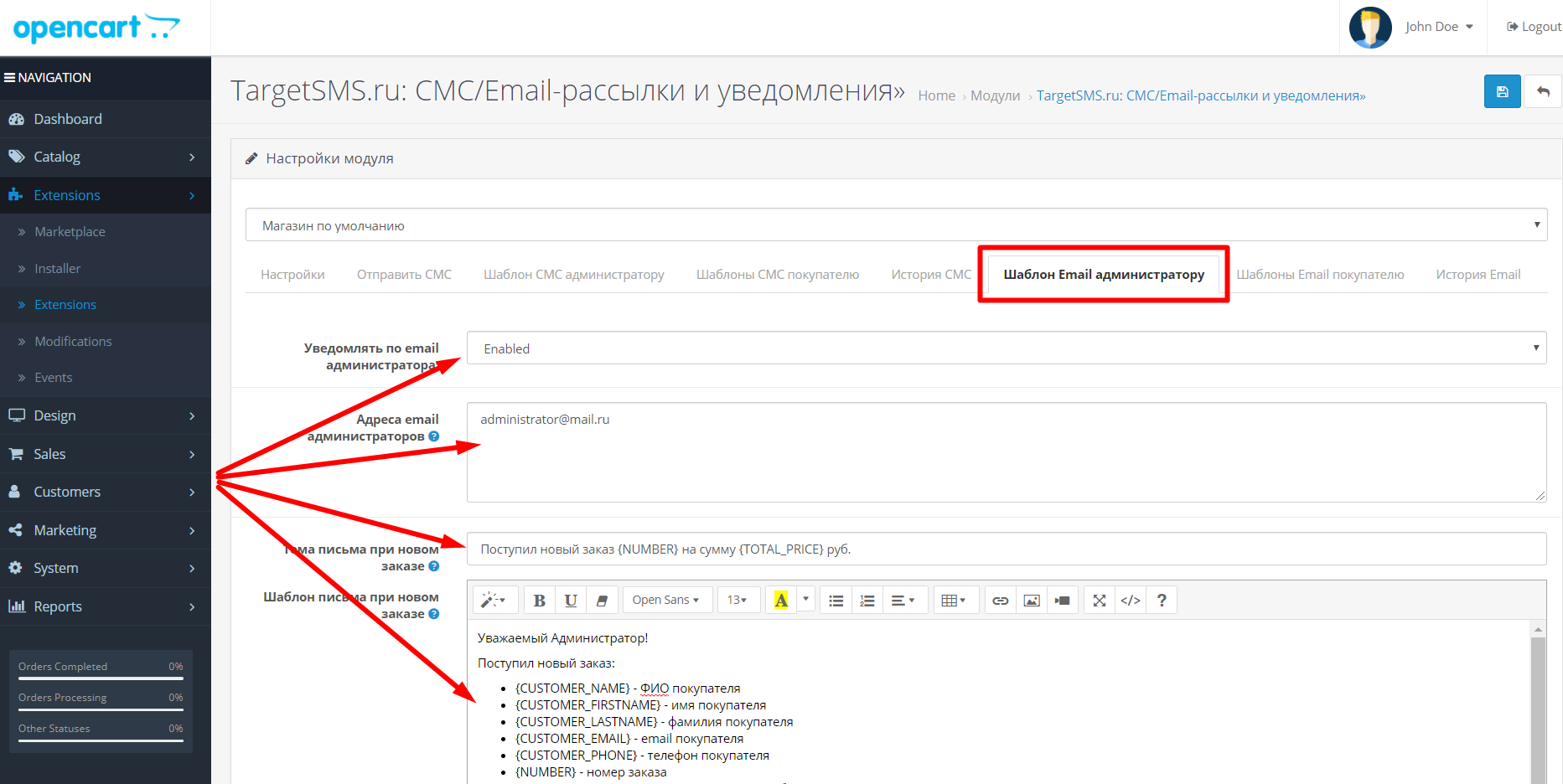This screenshot has width=1563, height=784.
Task: Click the insert picture icon
Action: tap(1032, 600)
